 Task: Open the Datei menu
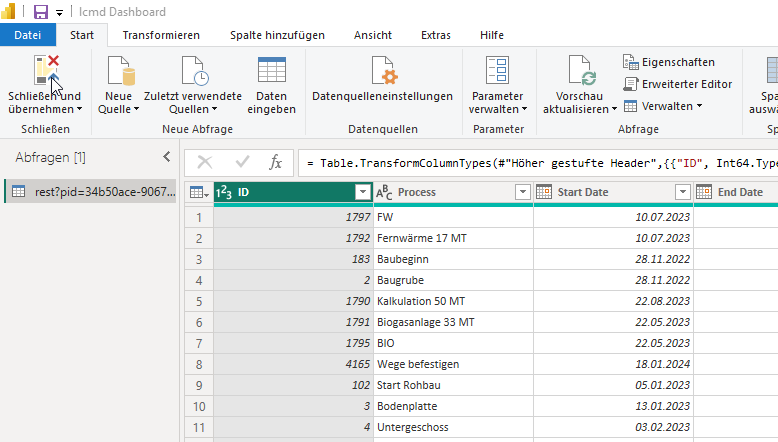28,35
